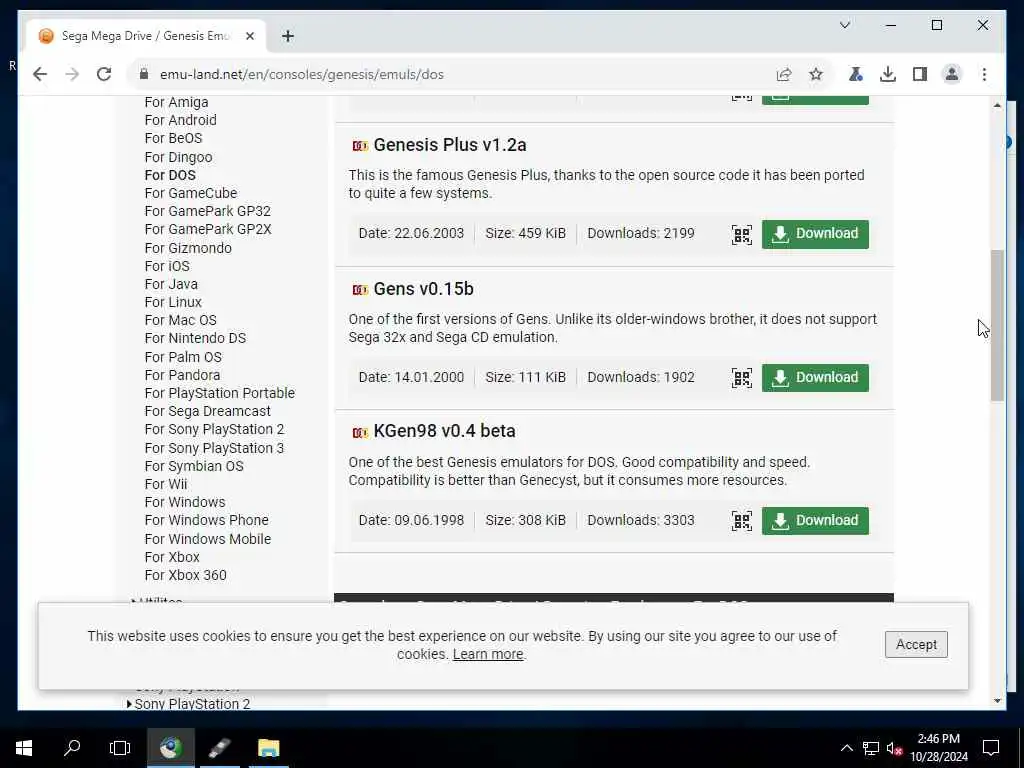Reload the current page

104,74
